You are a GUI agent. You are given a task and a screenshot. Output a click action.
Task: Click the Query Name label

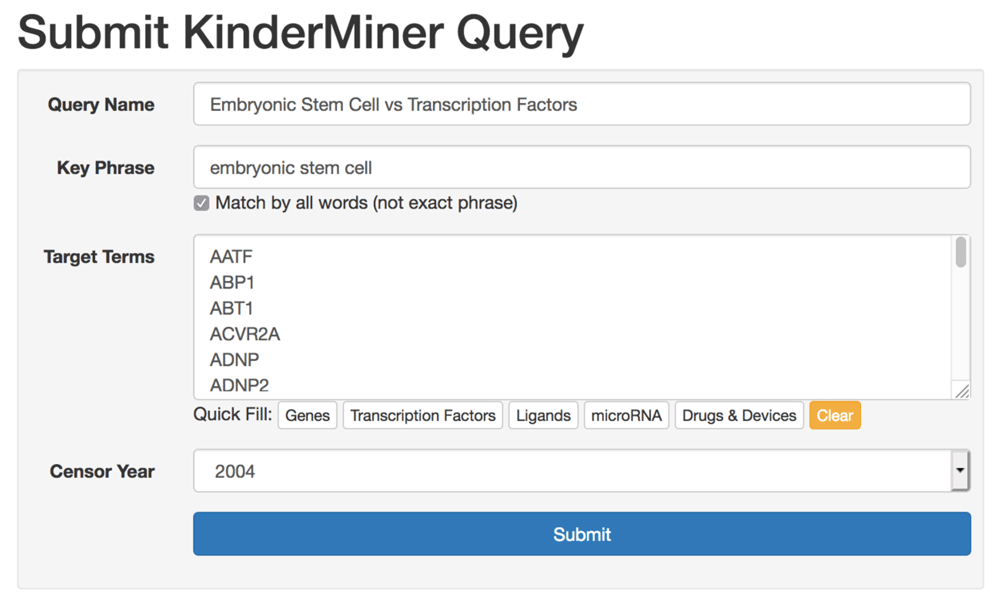[101, 105]
